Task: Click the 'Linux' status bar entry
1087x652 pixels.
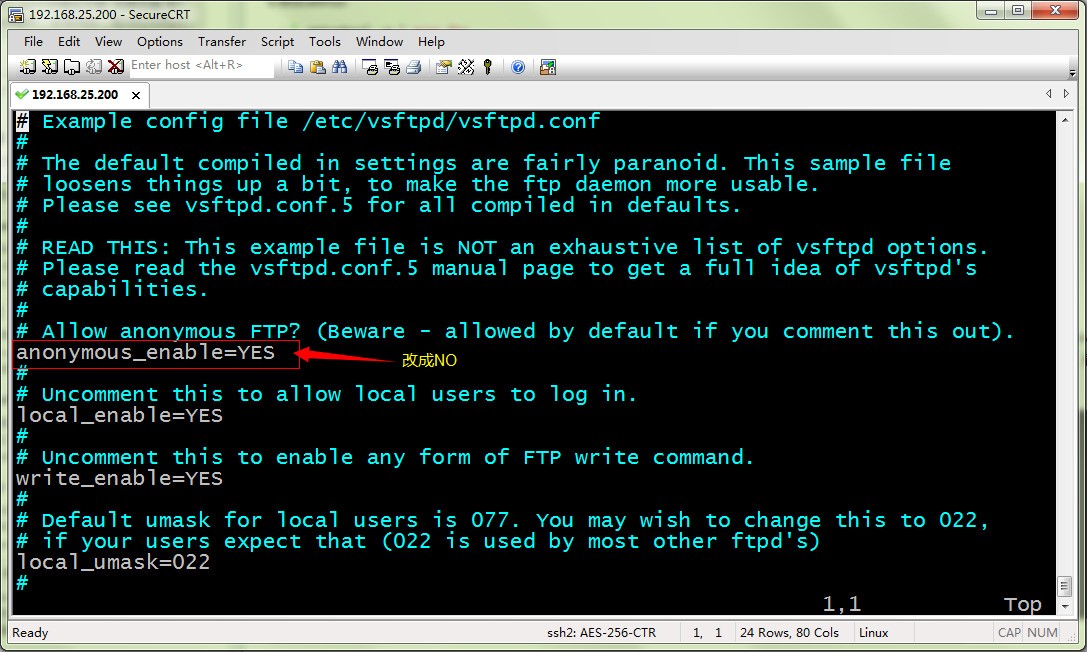Action: click(x=873, y=633)
